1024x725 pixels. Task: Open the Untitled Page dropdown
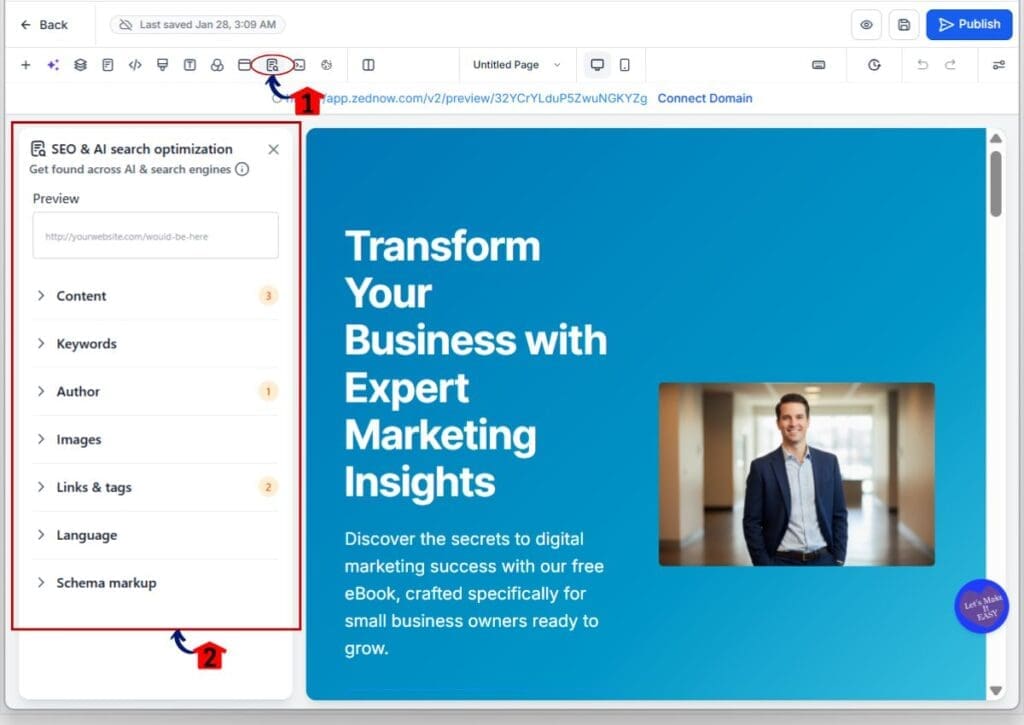coord(516,65)
